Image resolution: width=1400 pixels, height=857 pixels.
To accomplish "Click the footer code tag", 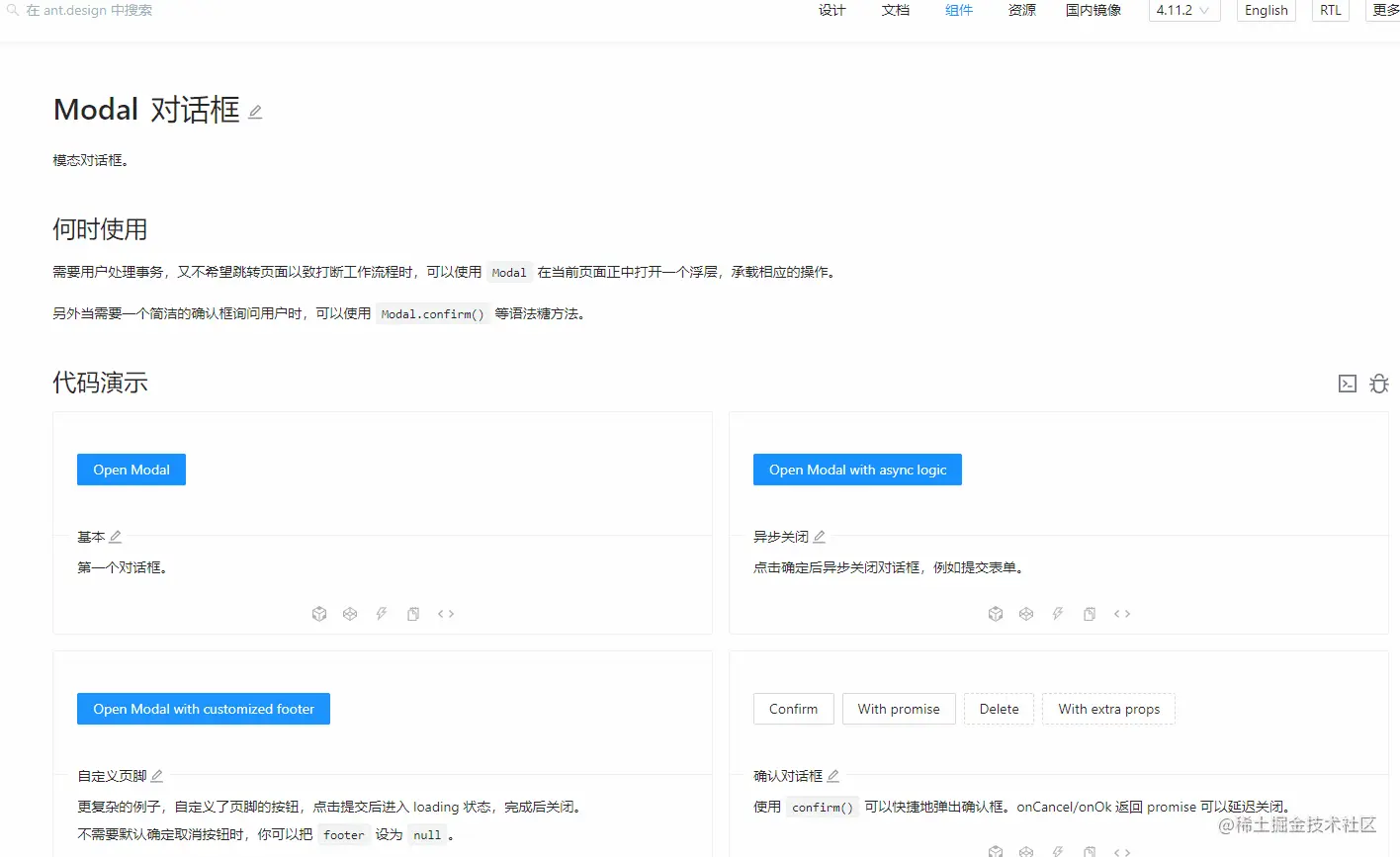I will 344,835.
